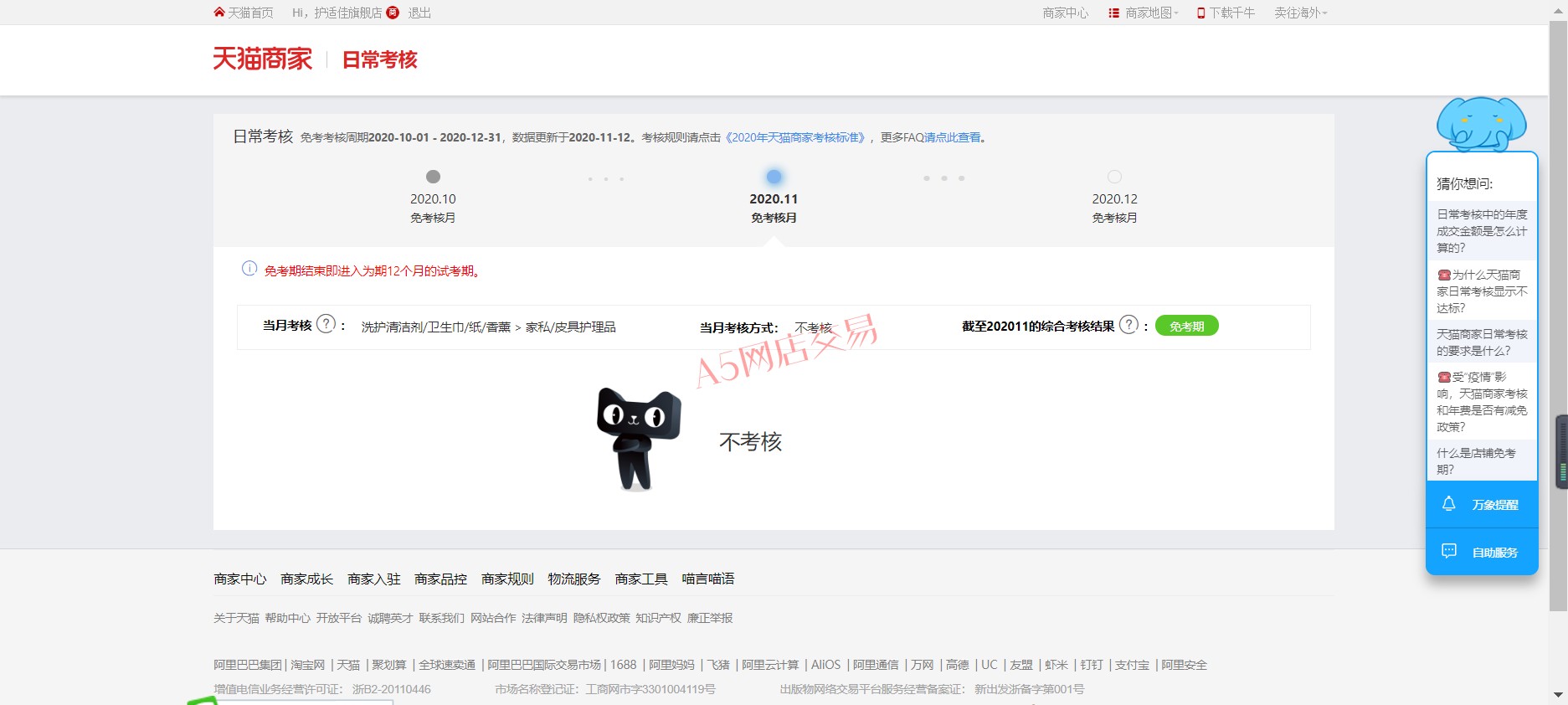Open the 诚聘英才 footer link

tap(390, 618)
